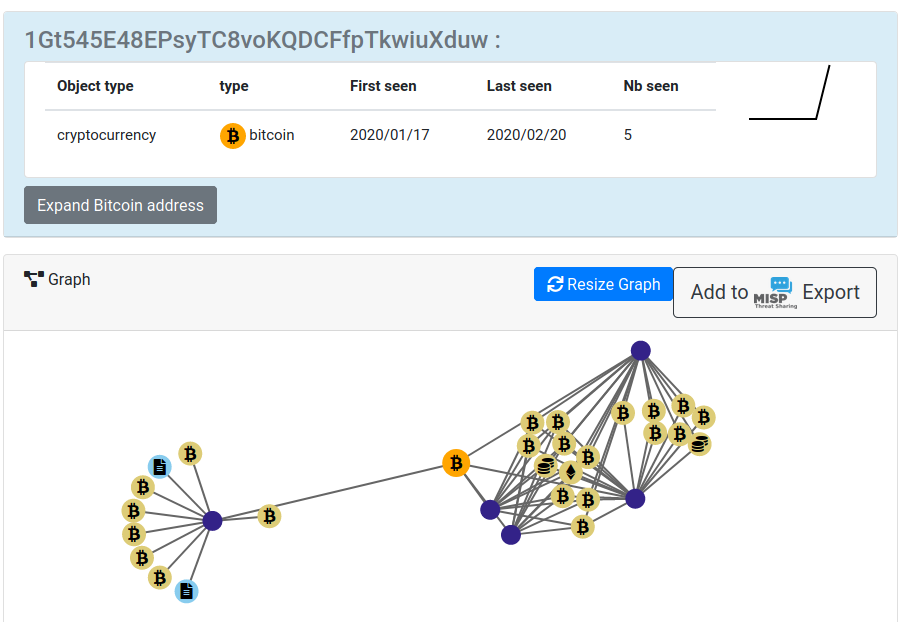The height and width of the screenshot is (622, 904).
Task: Click the topmost dark purple node
Action: pos(641,350)
